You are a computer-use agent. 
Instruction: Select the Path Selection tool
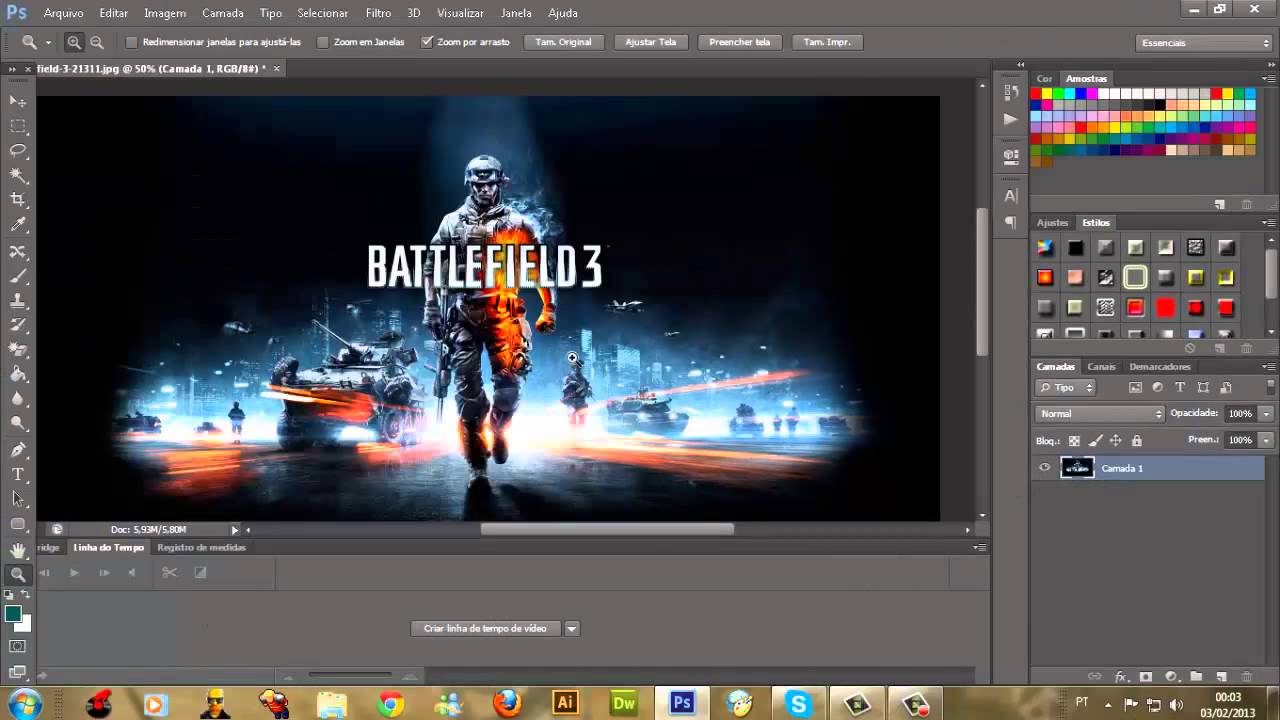(18, 498)
